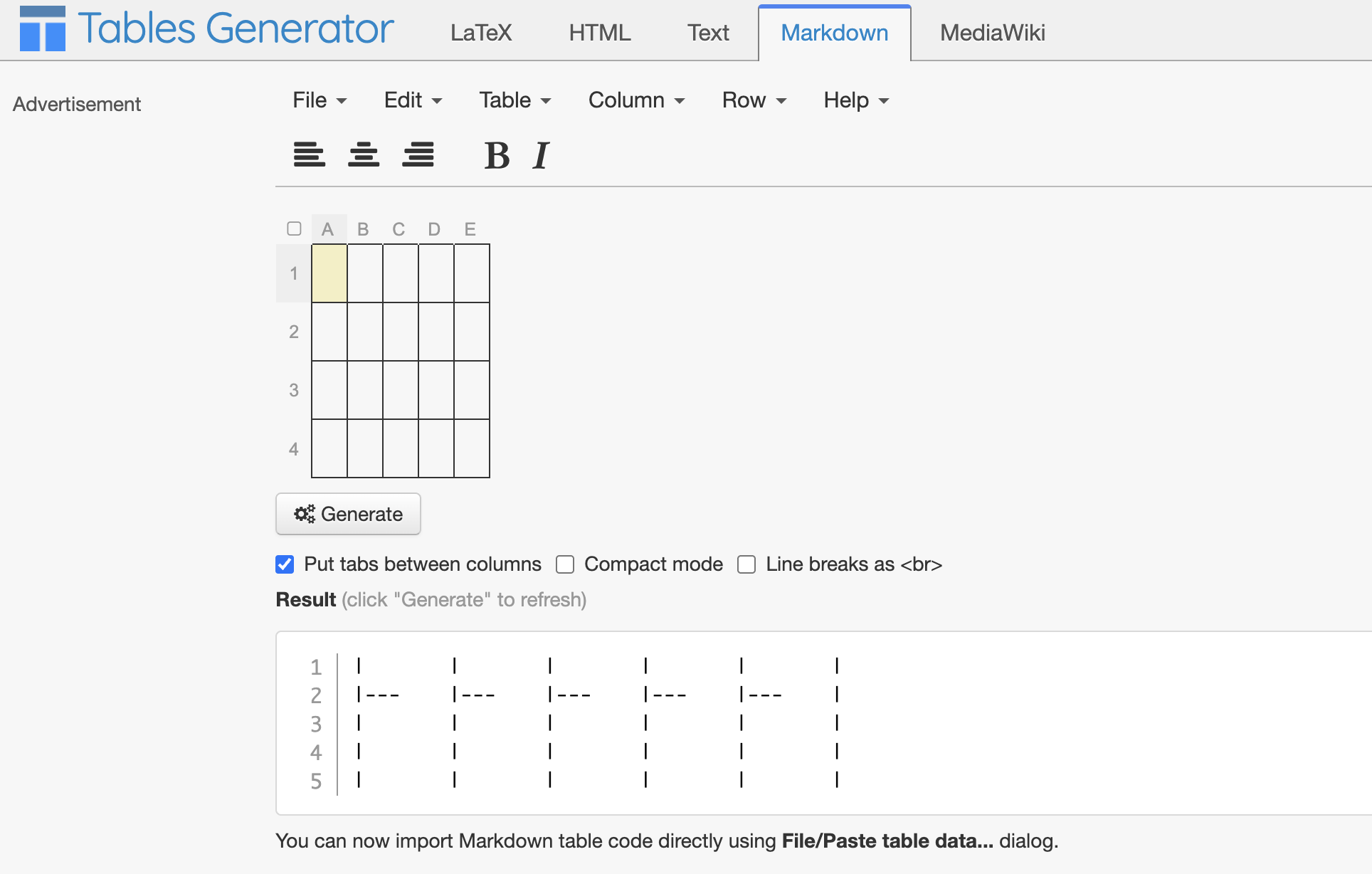The image size is (1372, 874).
Task: Toggle italic formatting button
Action: pyautogui.click(x=542, y=155)
